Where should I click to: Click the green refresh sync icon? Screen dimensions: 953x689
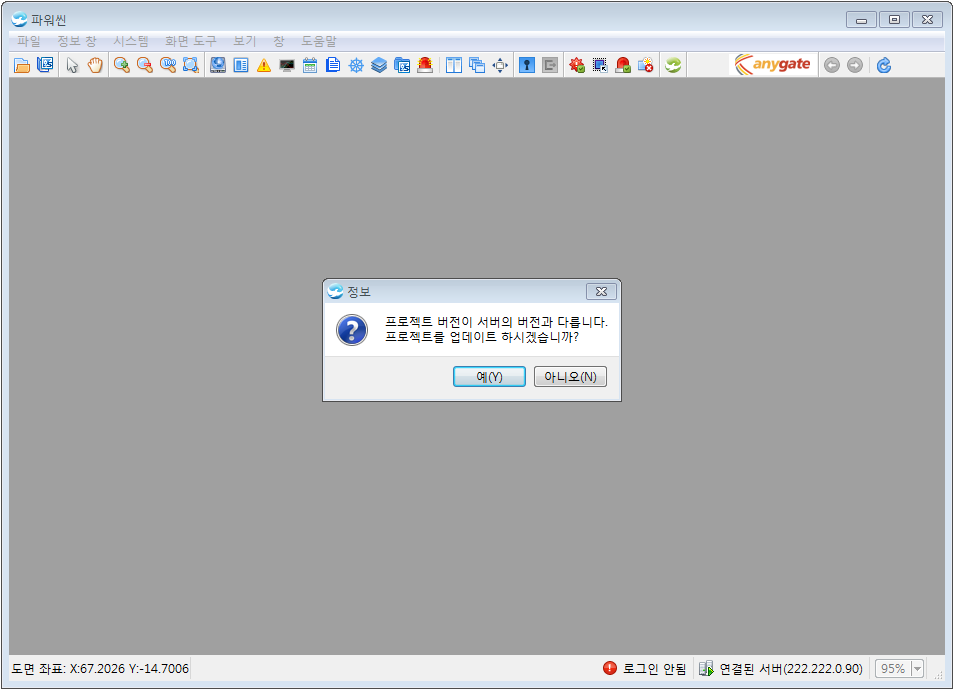pyautogui.click(x=673, y=65)
